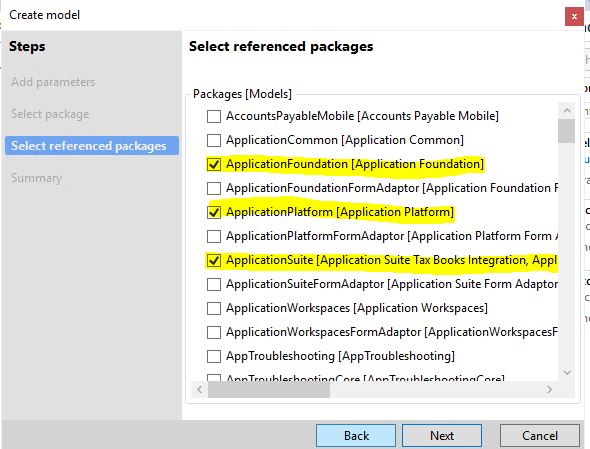Tick the ApplicationWorkspacesFormAdaptor checkbox
This screenshot has width=590, height=449.
214,332
